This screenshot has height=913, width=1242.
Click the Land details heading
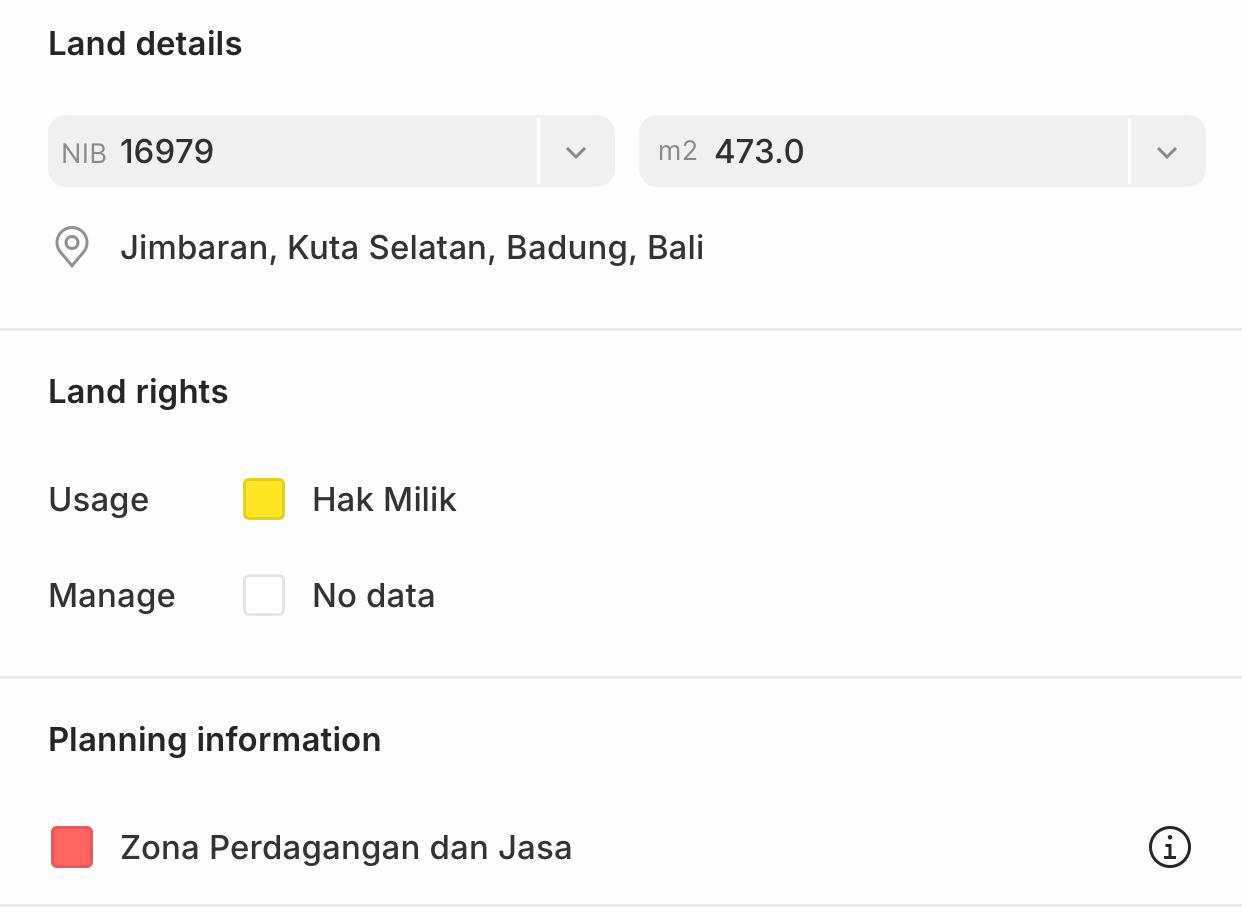pyautogui.click(x=145, y=44)
